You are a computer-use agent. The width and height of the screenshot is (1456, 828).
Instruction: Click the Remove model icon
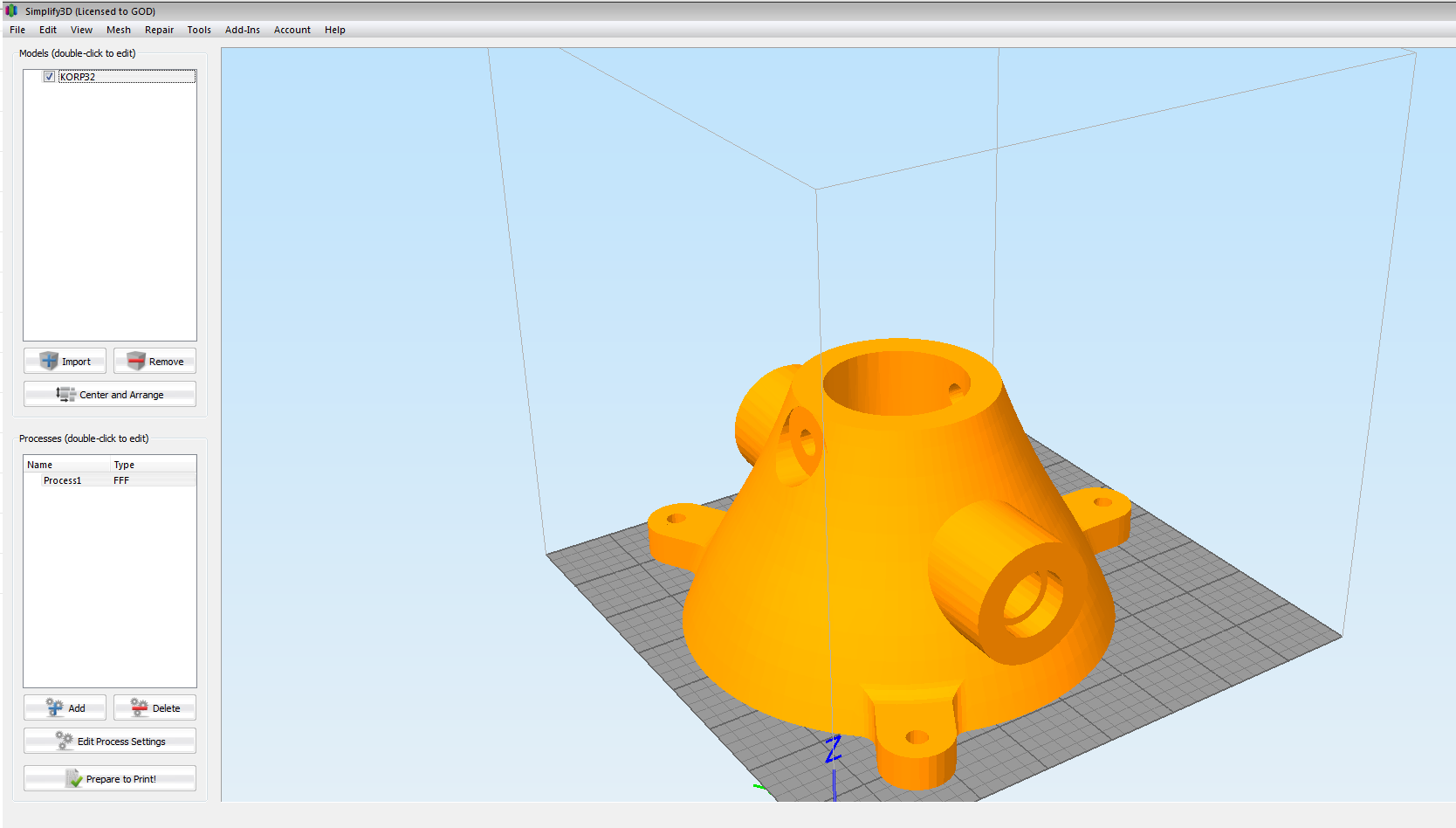point(136,362)
